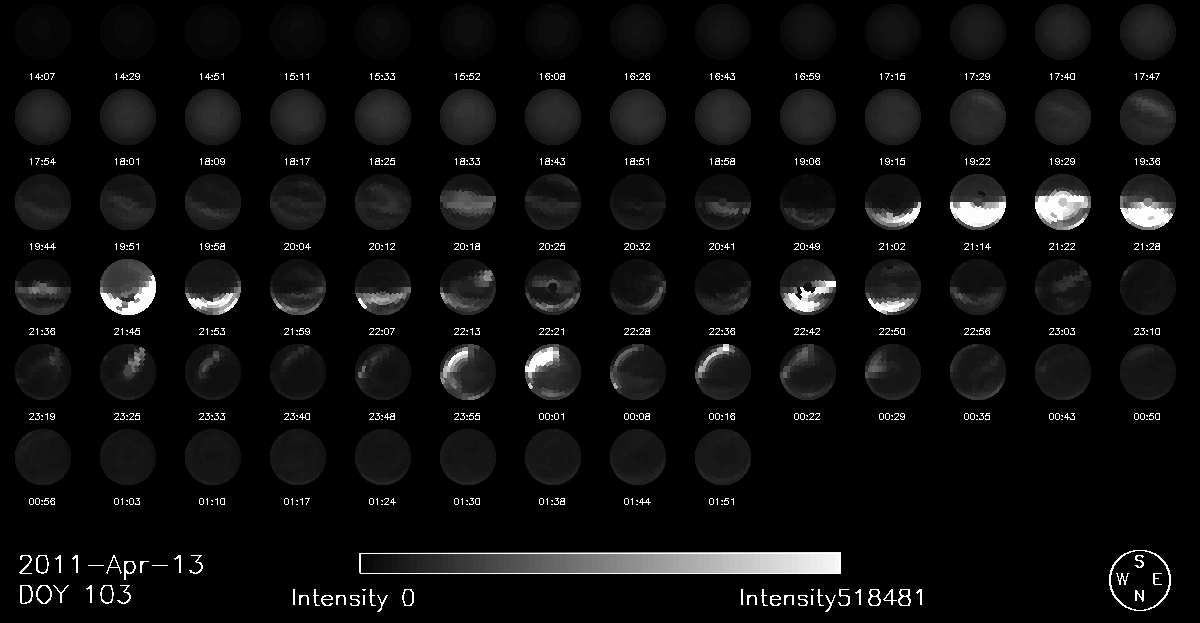This screenshot has height=623, width=1200.
Task: Select the disk image labeled 22:50
Action: point(893,287)
